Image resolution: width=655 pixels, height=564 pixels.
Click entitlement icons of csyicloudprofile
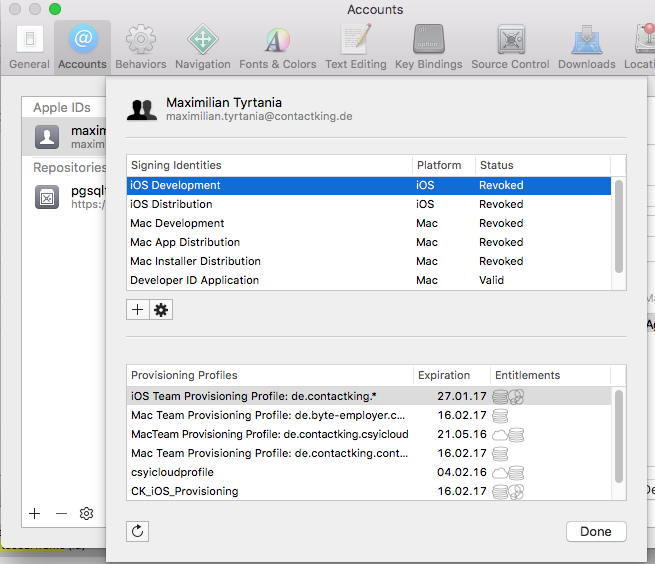(x=508, y=473)
